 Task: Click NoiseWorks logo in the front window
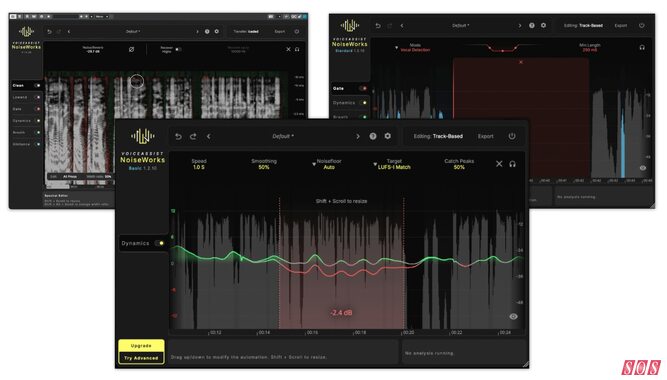(x=143, y=137)
